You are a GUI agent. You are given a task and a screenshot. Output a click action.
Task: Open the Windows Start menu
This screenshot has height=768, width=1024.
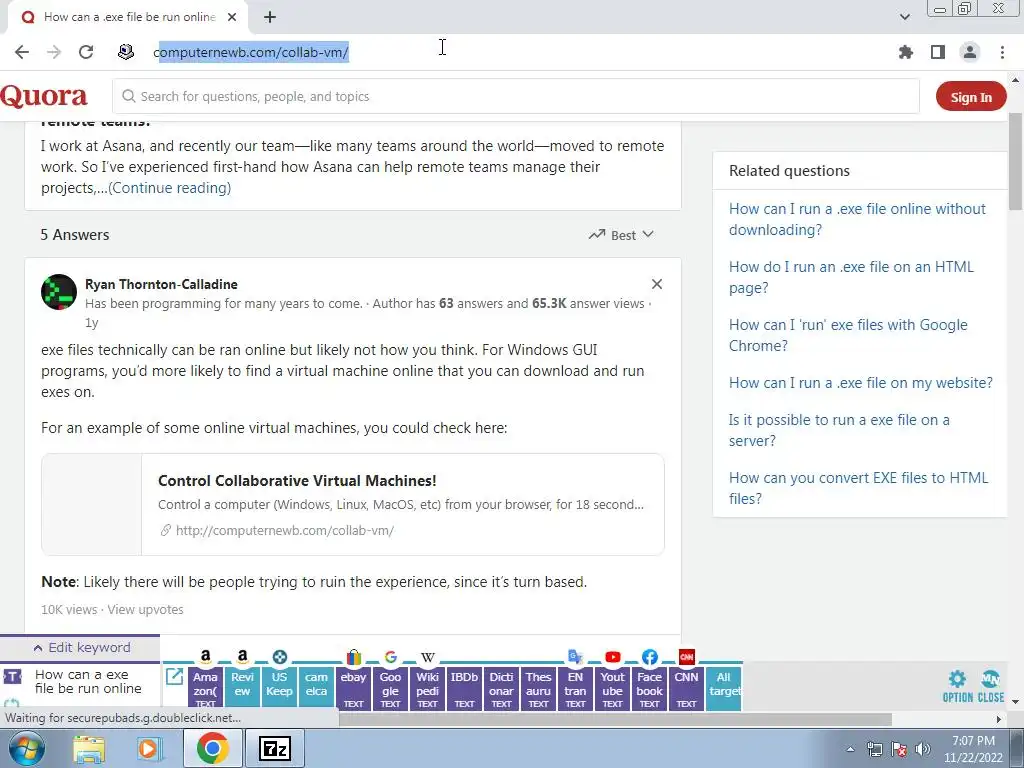click(25, 748)
